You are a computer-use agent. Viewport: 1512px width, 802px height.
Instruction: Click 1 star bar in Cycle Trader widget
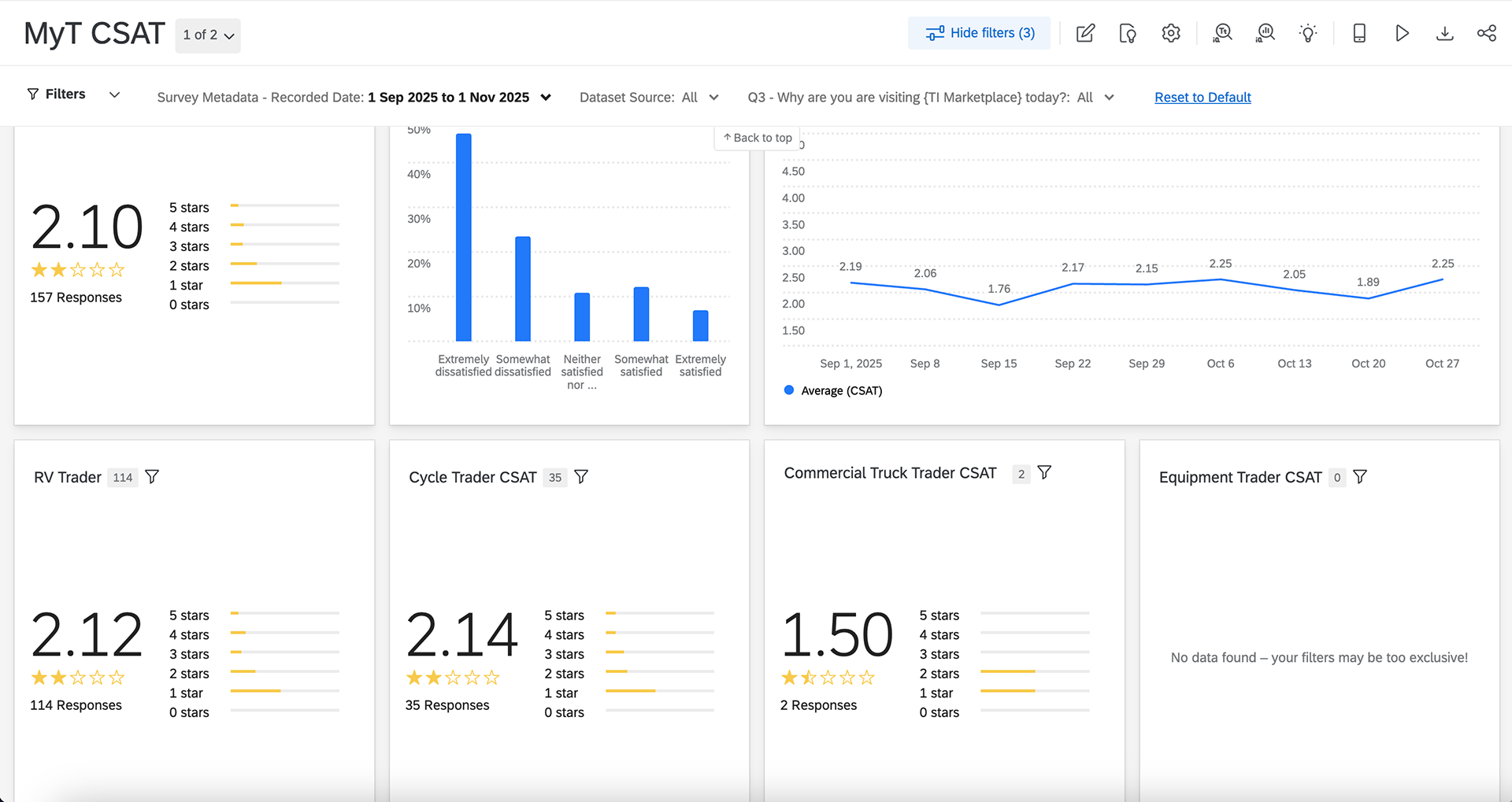pyautogui.click(x=660, y=691)
